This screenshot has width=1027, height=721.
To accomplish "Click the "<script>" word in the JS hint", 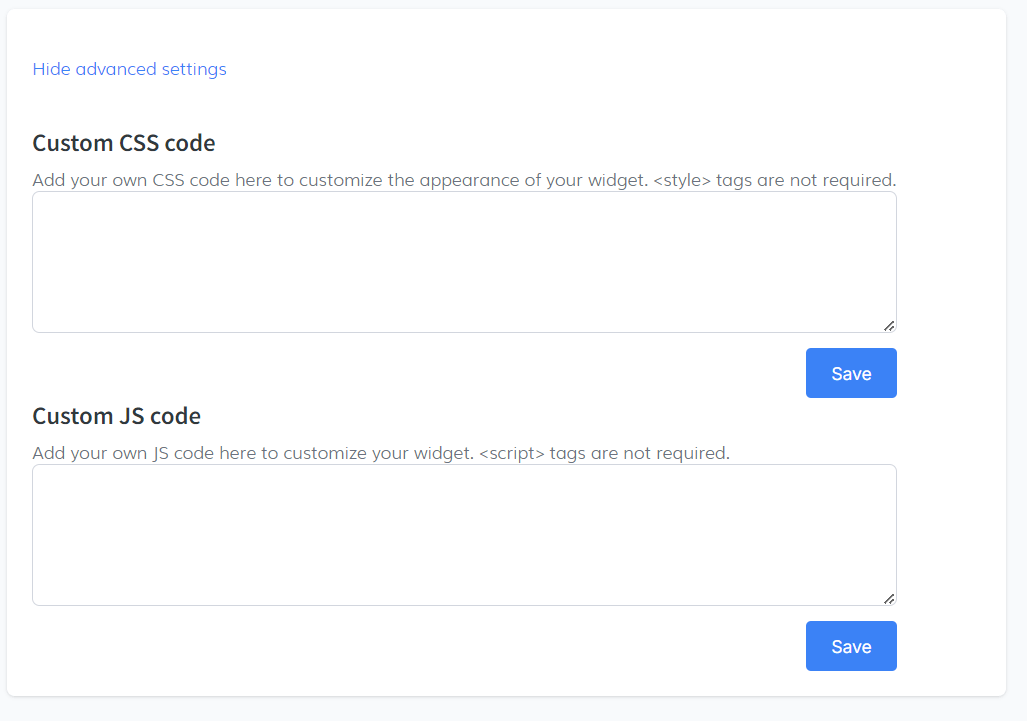I will click(512, 453).
